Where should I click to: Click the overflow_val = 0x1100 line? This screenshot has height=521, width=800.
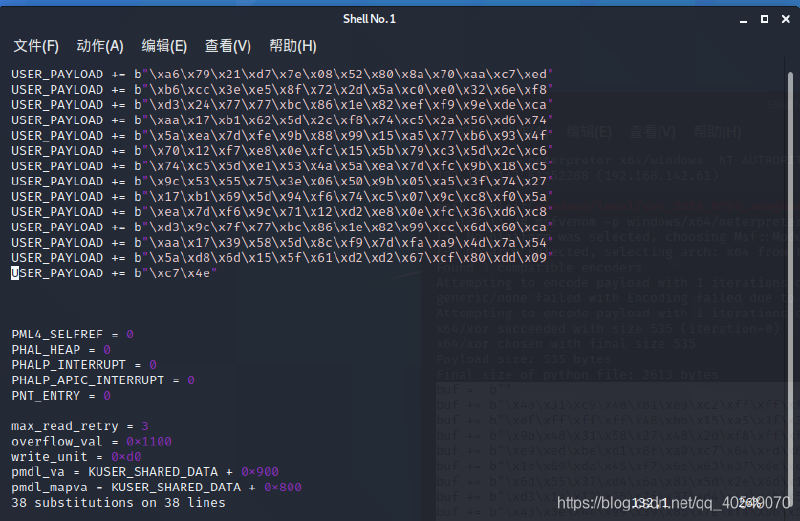pos(92,441)
